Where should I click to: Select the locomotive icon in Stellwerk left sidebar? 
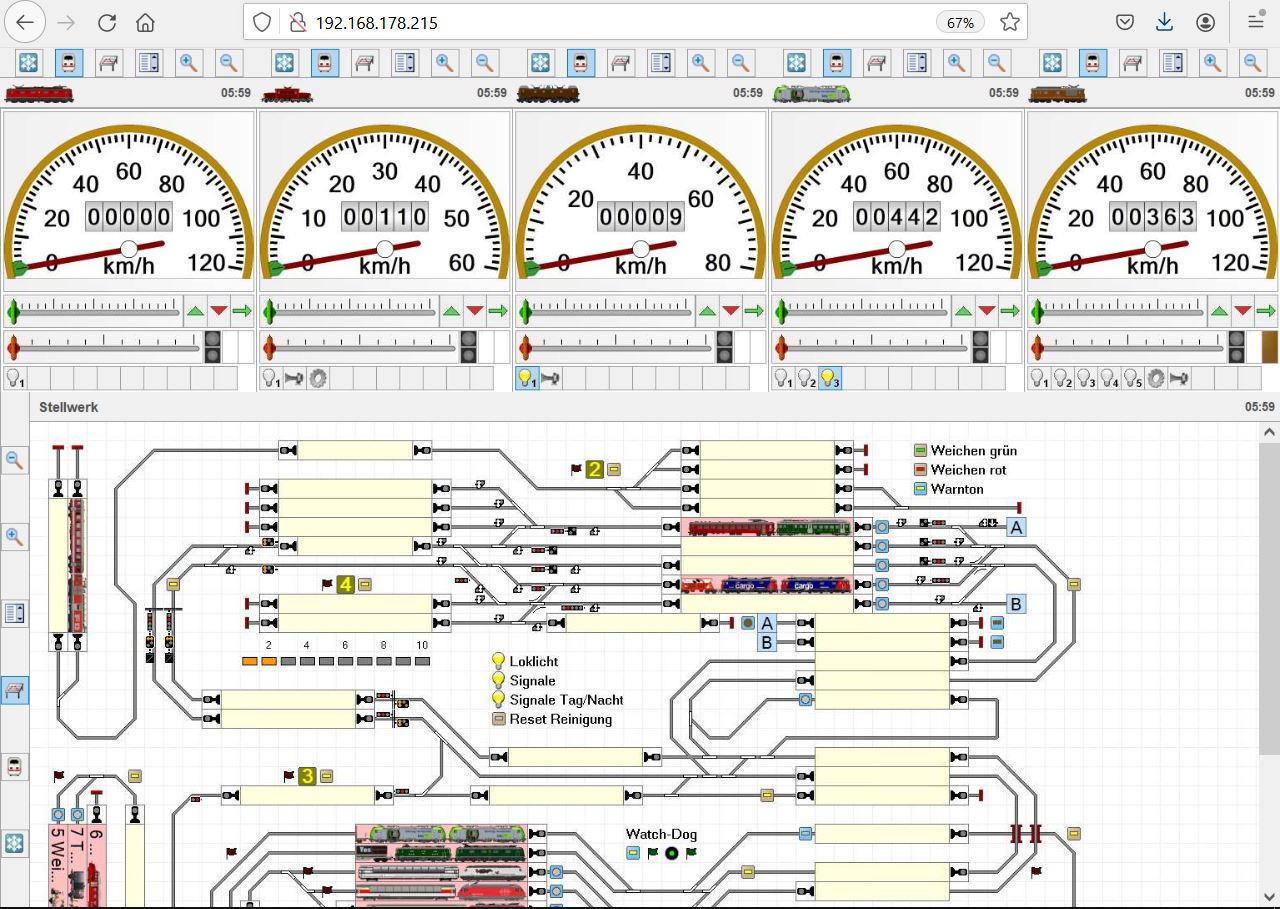(x=14, y=767)
